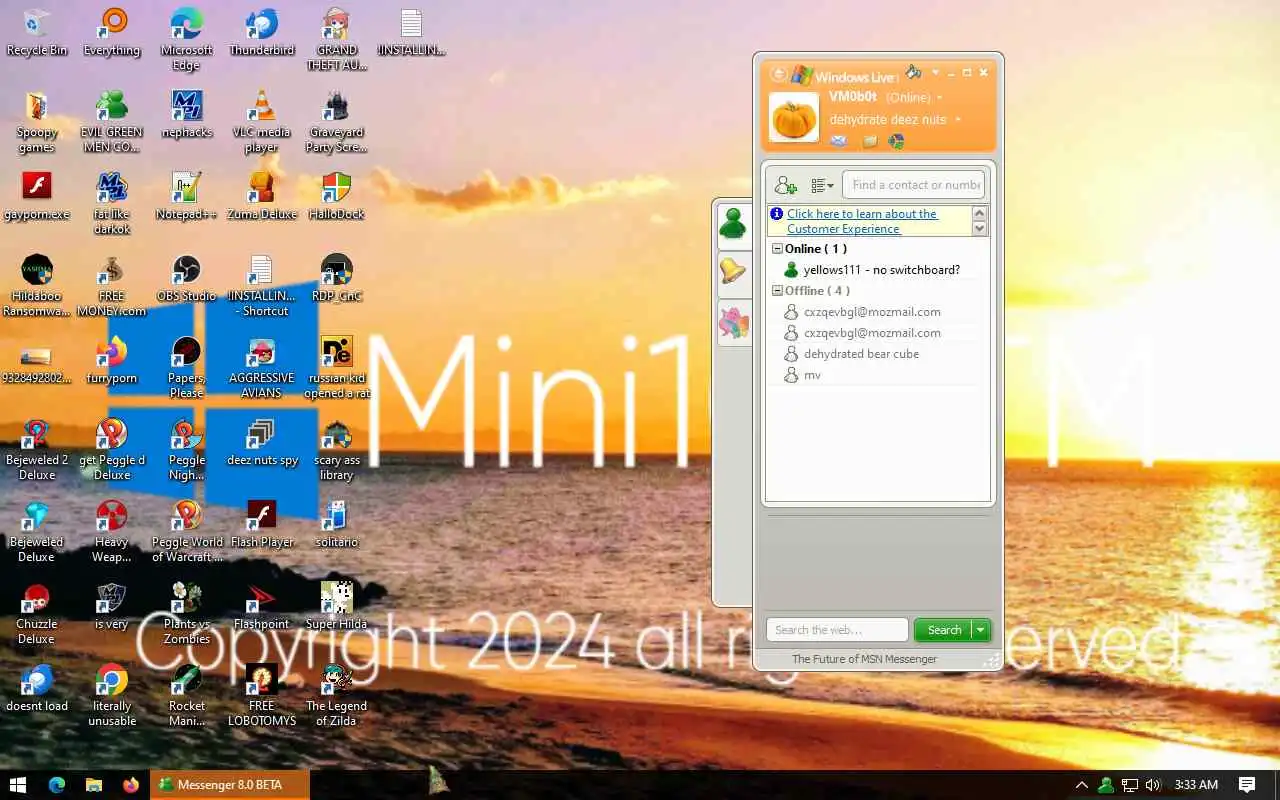Click 'dehydrate deez nuts' personal message
The width and height of the screenshot is (1280, 800).
(888, 119)
